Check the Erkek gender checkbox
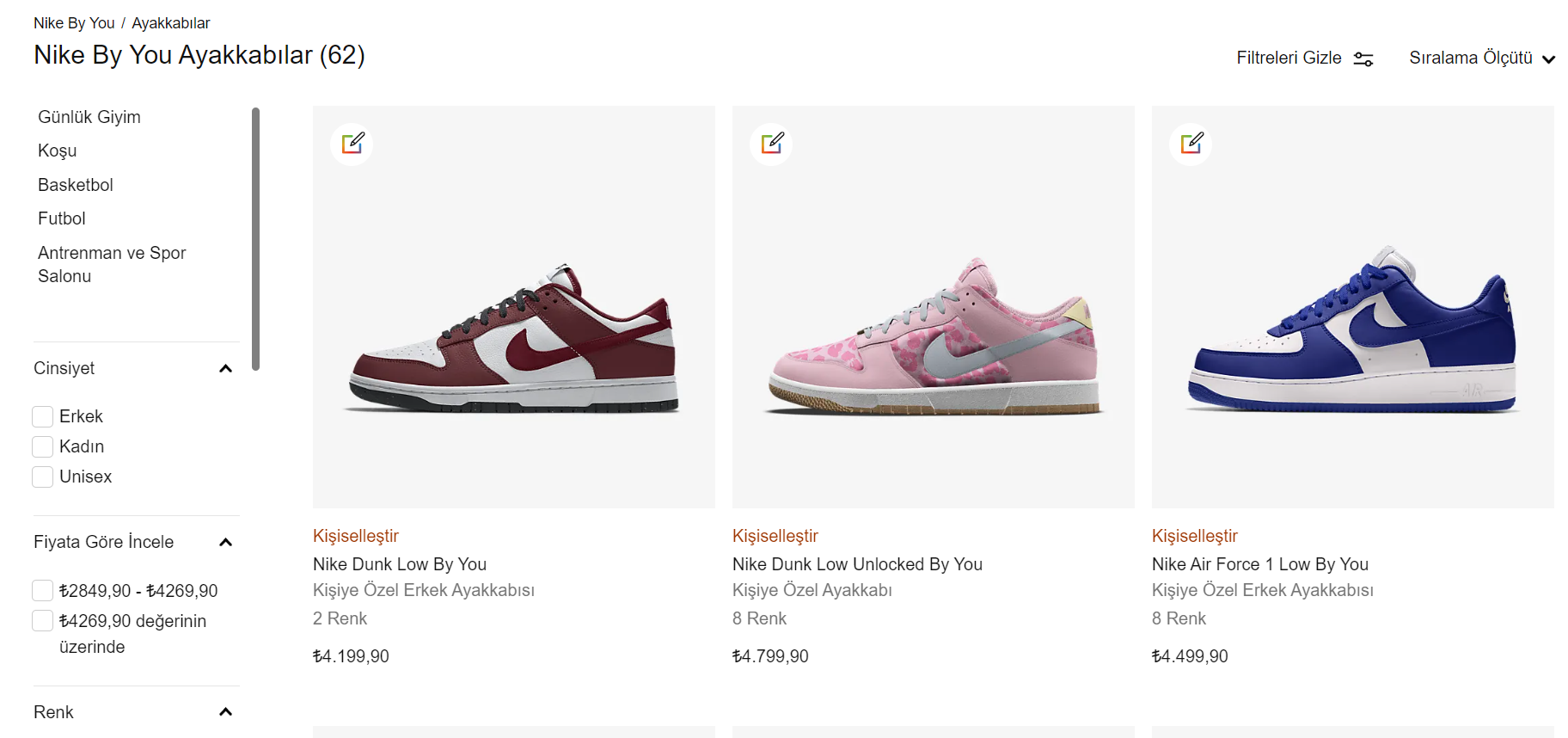 (x=42, y=416)
